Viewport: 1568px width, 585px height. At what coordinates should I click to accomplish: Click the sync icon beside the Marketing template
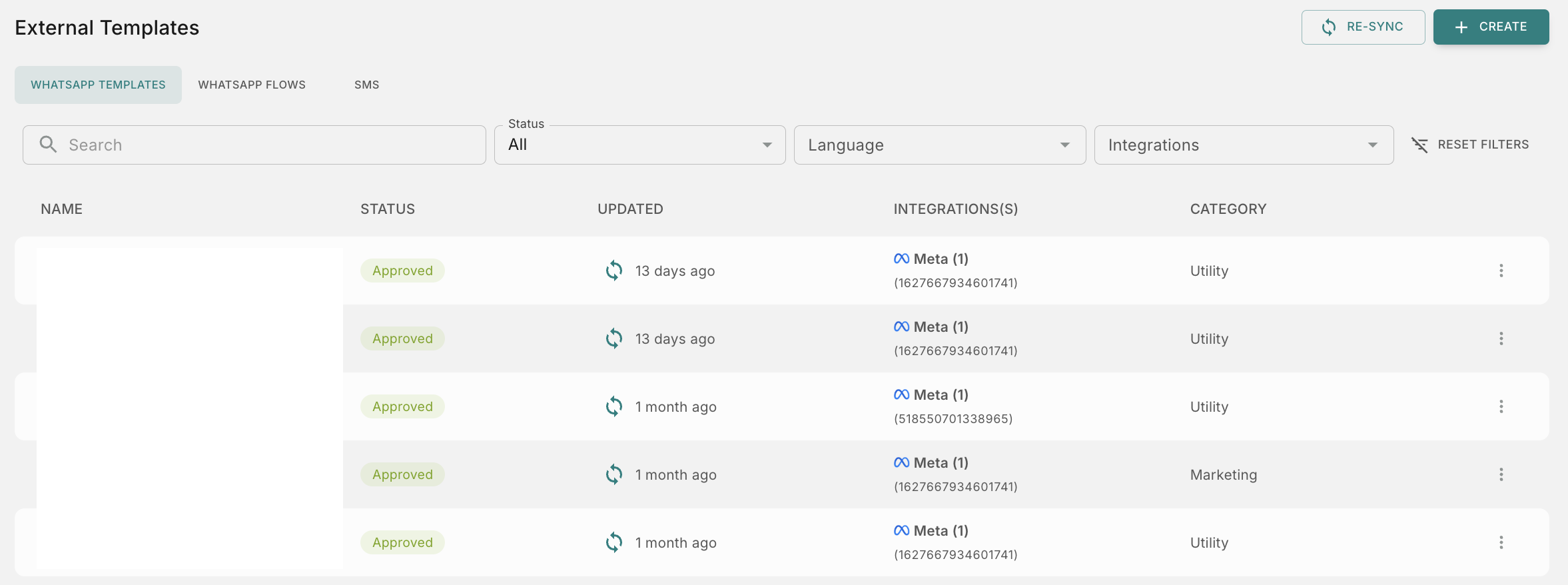[x=613, y=474]
